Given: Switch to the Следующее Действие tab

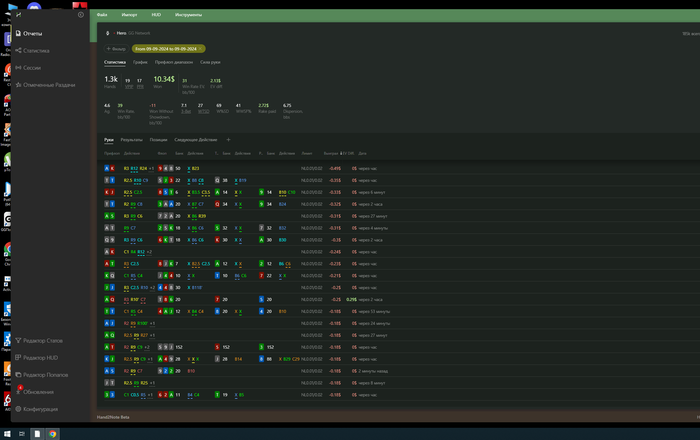Looking at the screenshot, I should [x=196, y=140].
